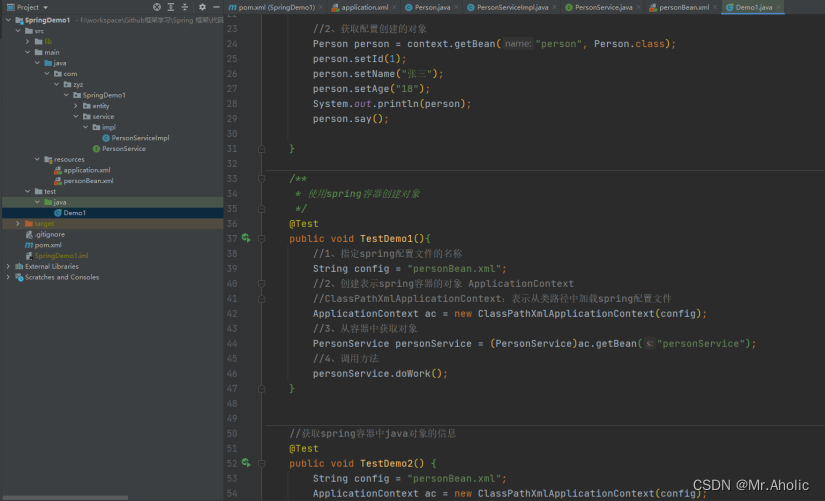Close the PersonService.java editor tab
This screenshot has height=501, width=825.
click(638, 7)
